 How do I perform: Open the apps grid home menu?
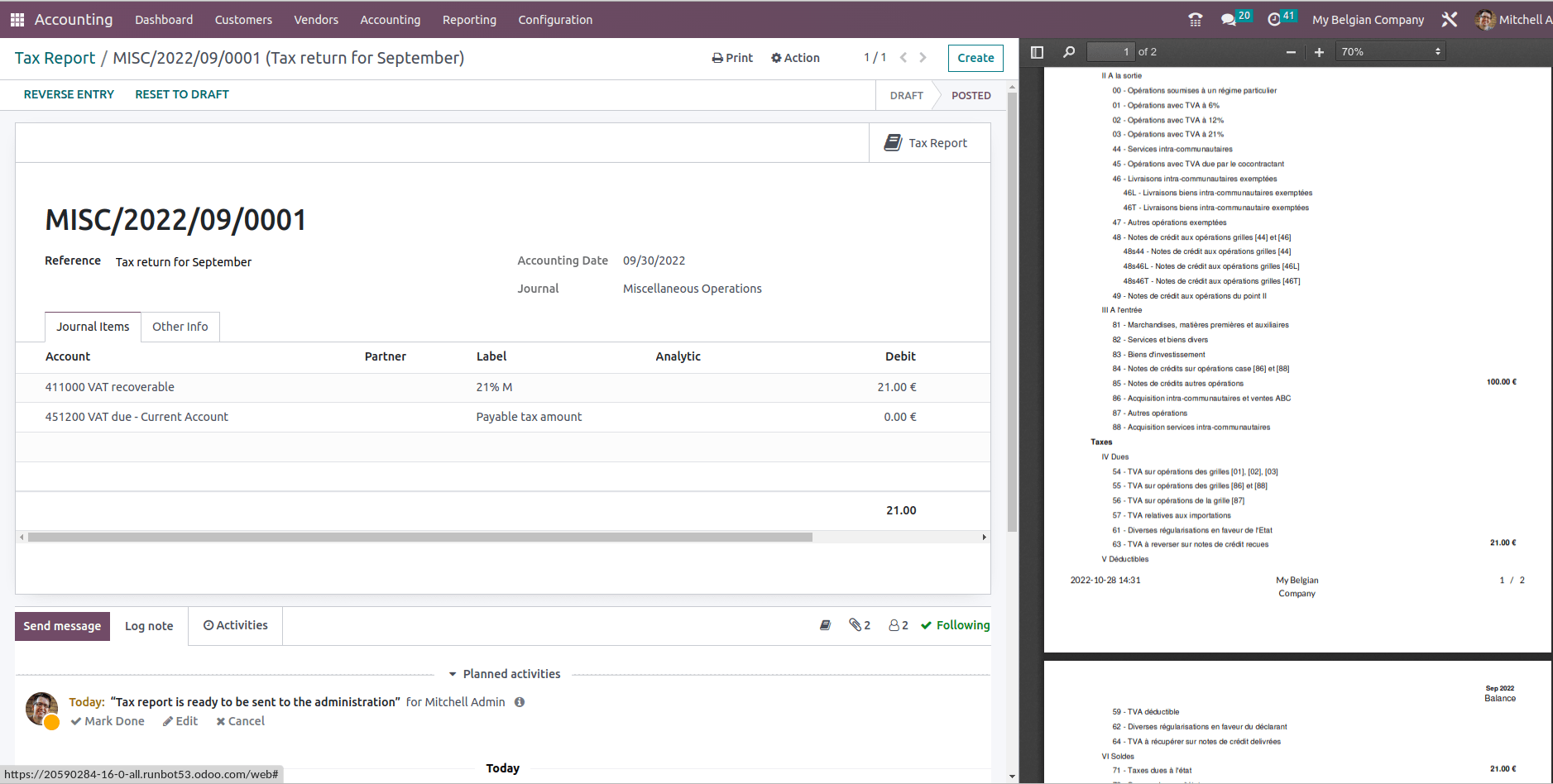[x=17, y=20]
